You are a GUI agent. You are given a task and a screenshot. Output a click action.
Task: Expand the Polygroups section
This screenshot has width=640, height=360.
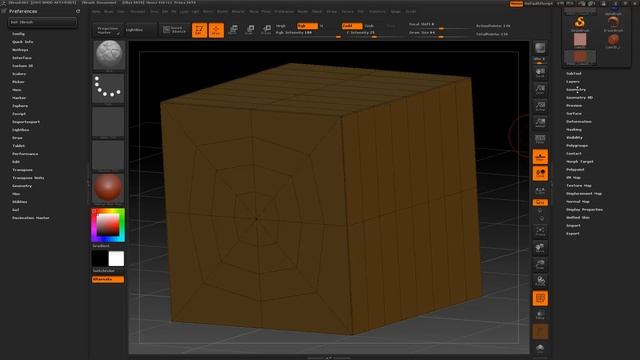pyautogui.click(x=577, y=146)
